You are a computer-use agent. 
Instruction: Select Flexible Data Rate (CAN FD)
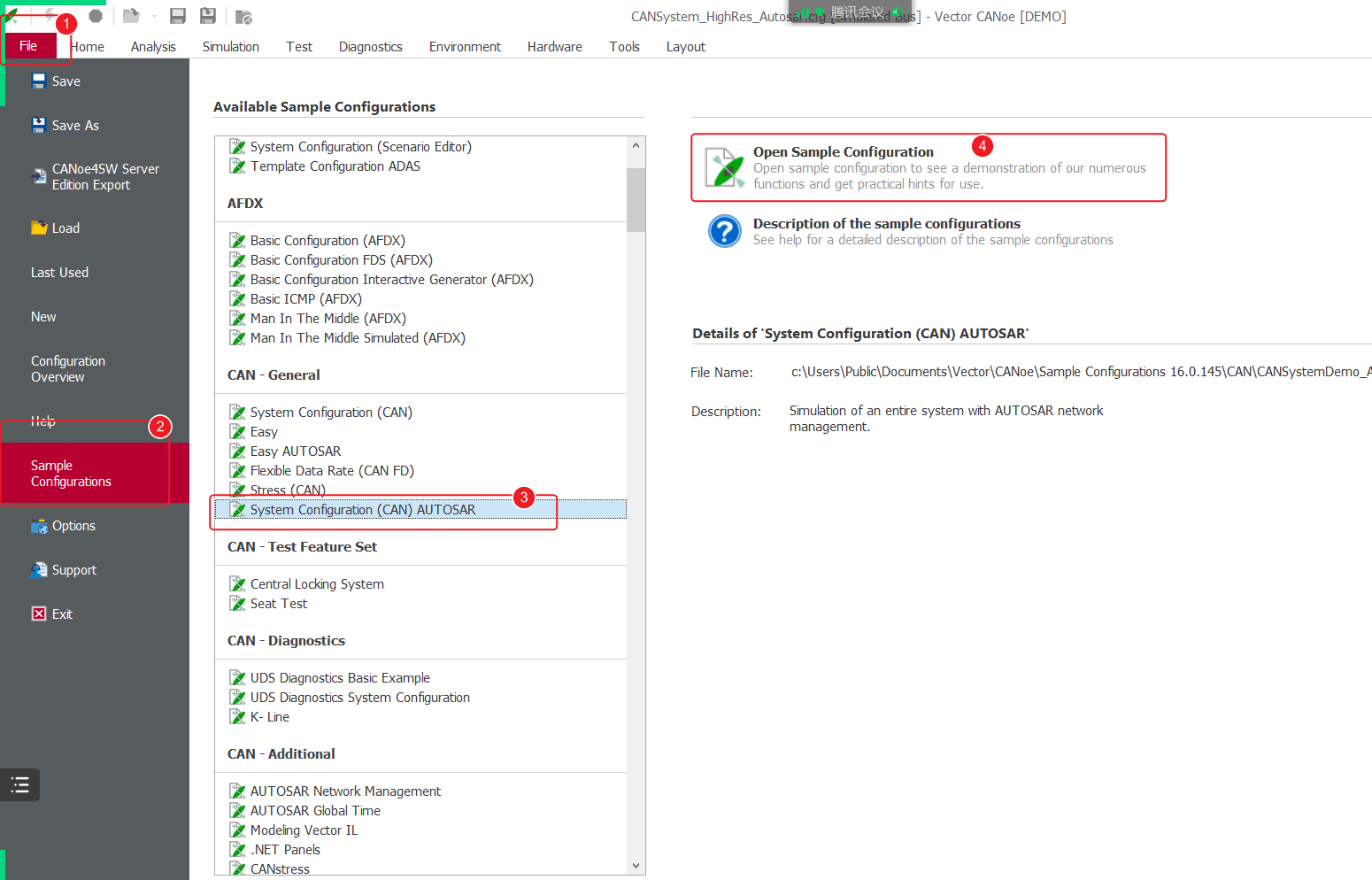tap(332, 471)
